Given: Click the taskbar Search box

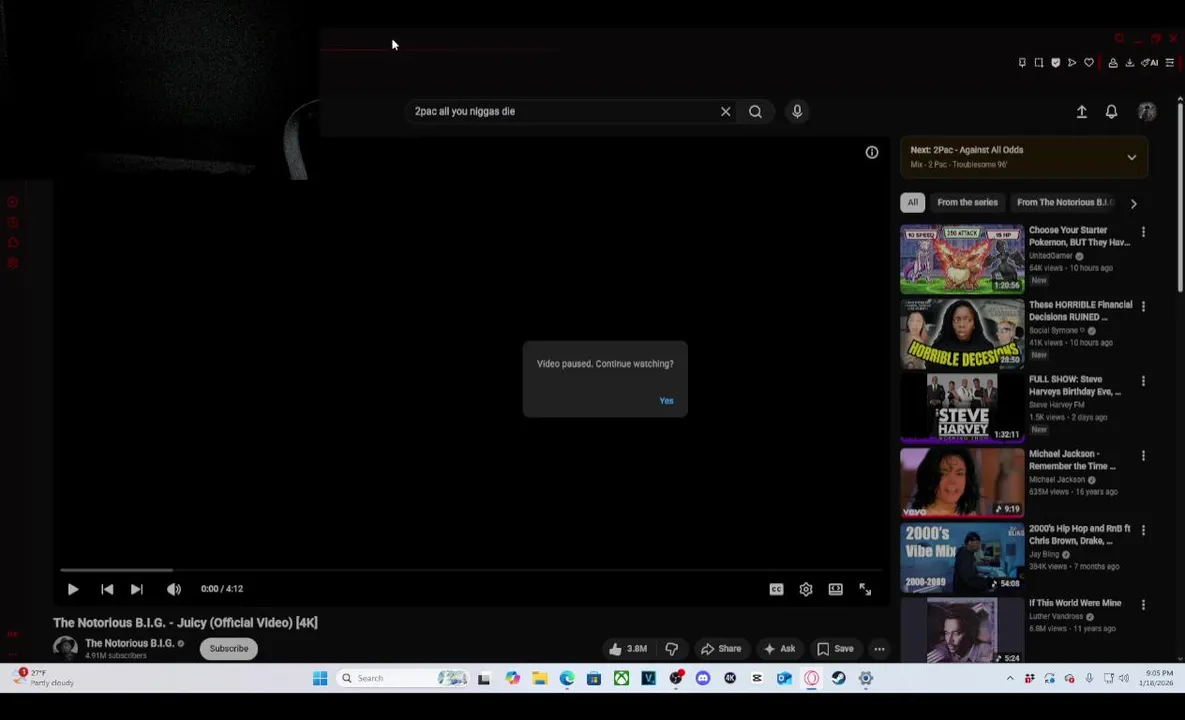Looking at the screenshot, I should (x=404, y=678).
